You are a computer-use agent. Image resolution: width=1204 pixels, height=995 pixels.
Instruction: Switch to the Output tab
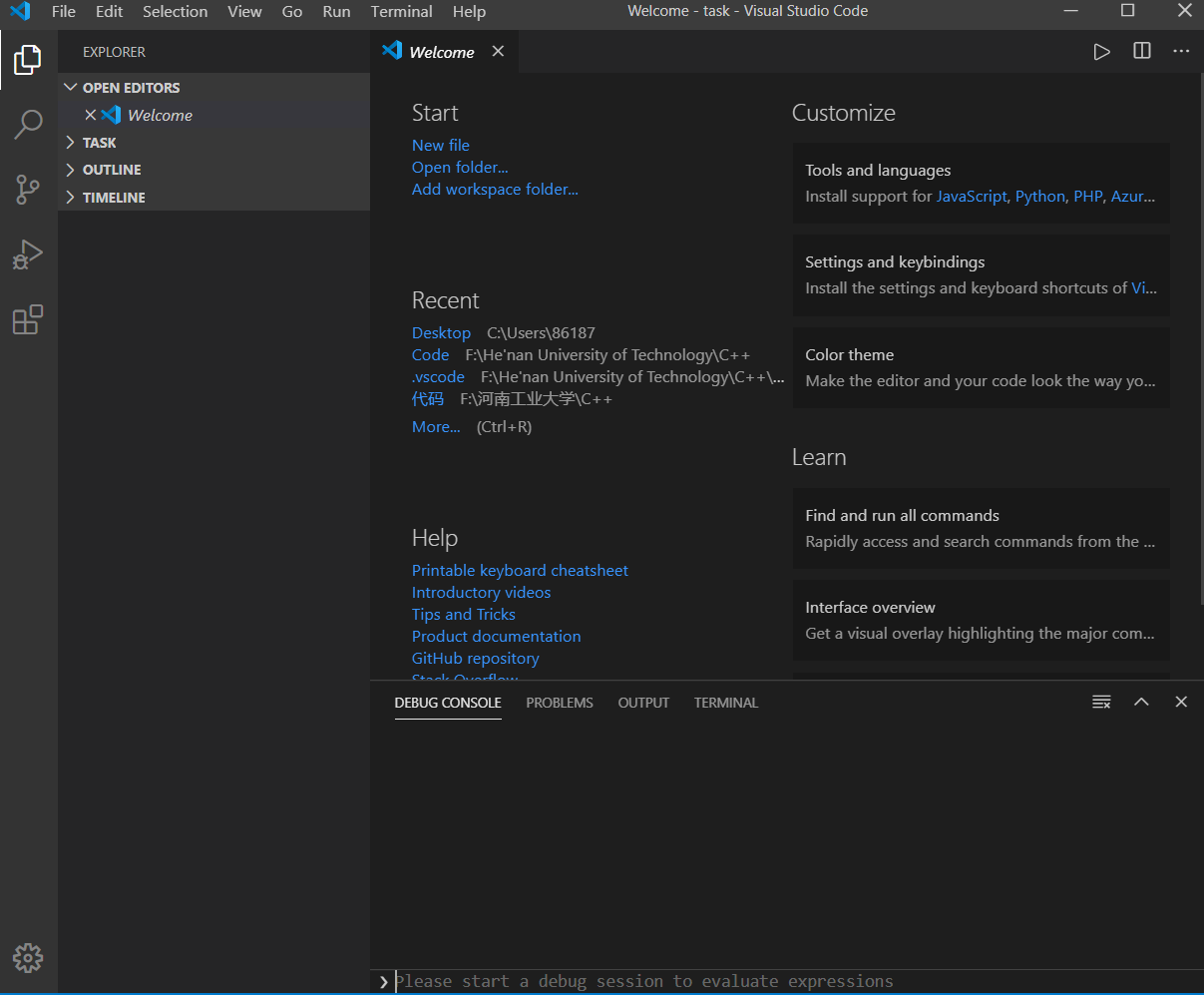click(x=643, y=703)
